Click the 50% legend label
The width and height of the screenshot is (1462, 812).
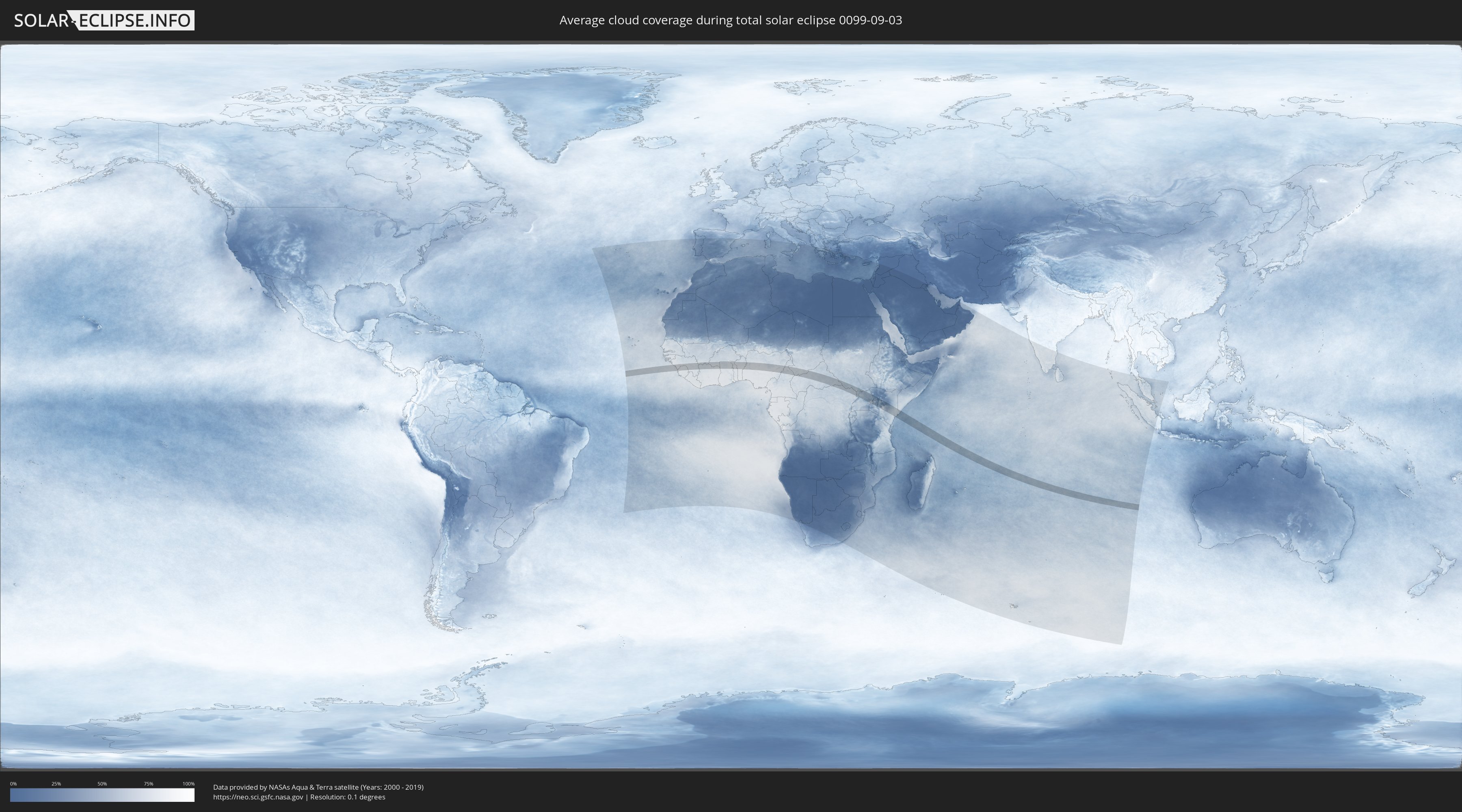pyautogui.click(x=102, y=784)
